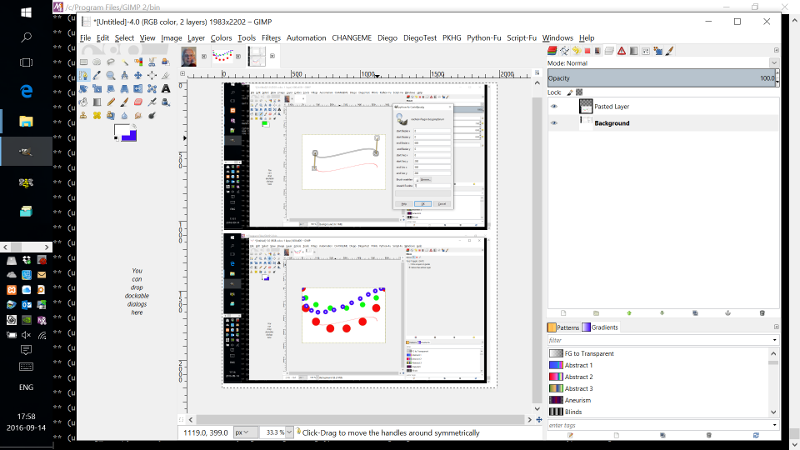The height and width of the screenshot is (450, 800).
Task: Select the Bucket Fill tool
Action: click(84, 102)
